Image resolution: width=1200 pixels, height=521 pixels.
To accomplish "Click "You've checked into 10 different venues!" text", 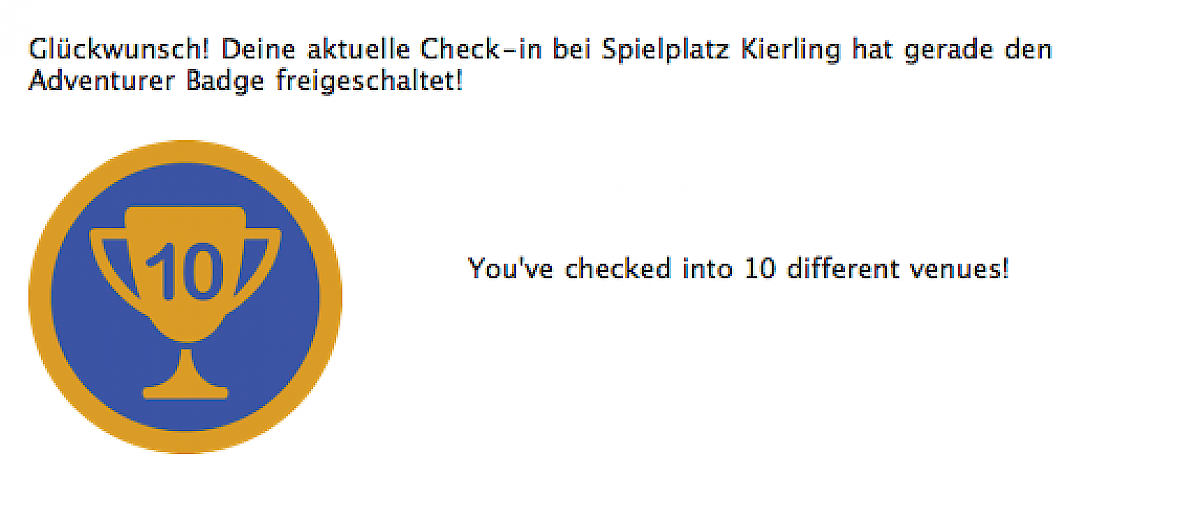I will [738, 268].
